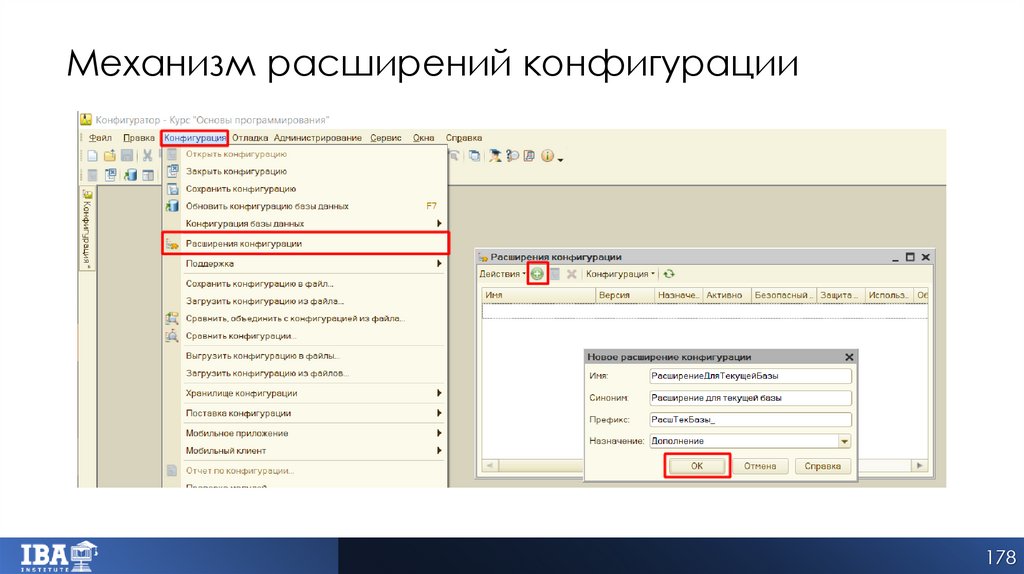Open the Отладка menu

click(x=250, y=138)
